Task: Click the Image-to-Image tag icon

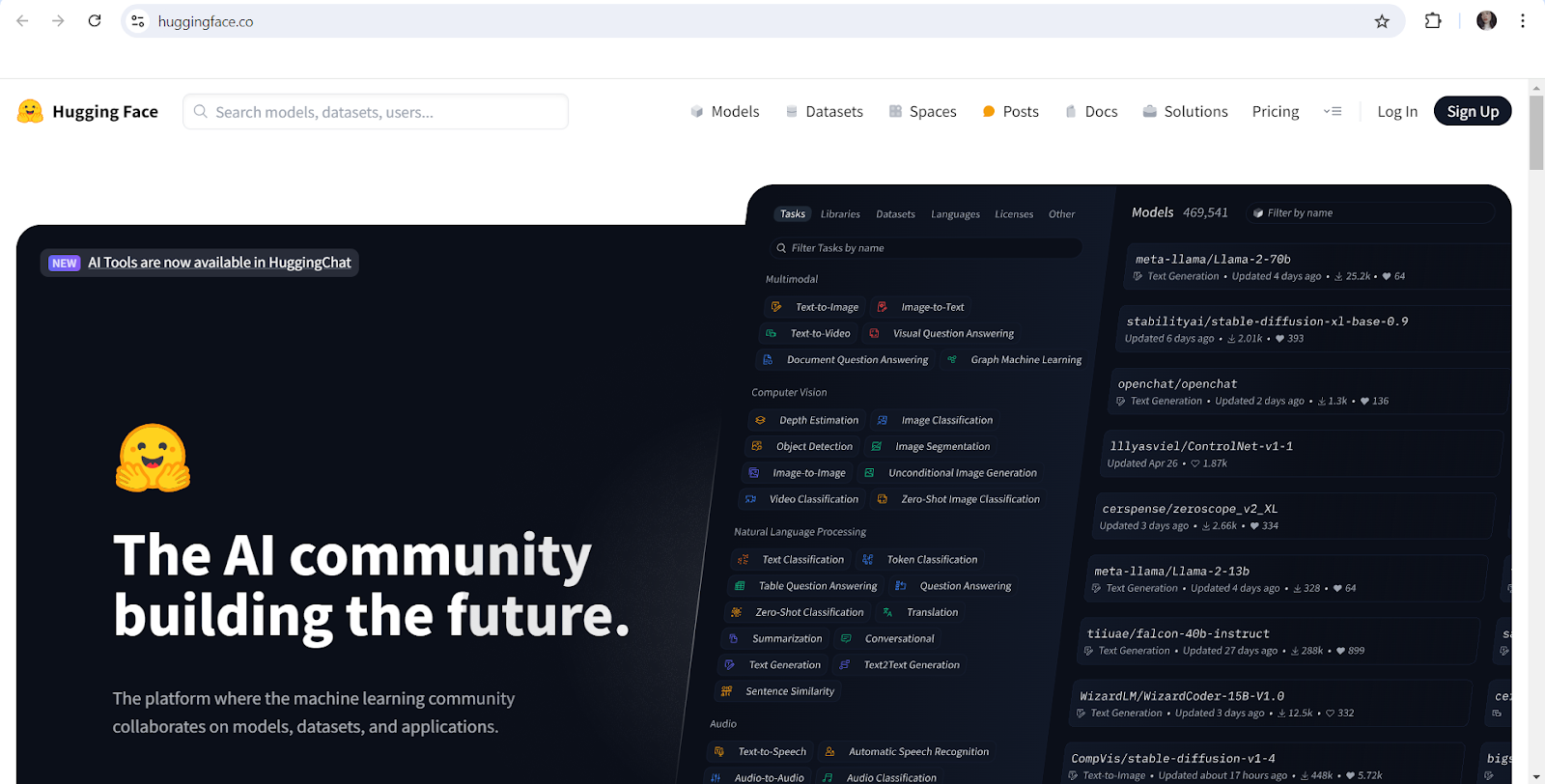Action: pos(754,473)
